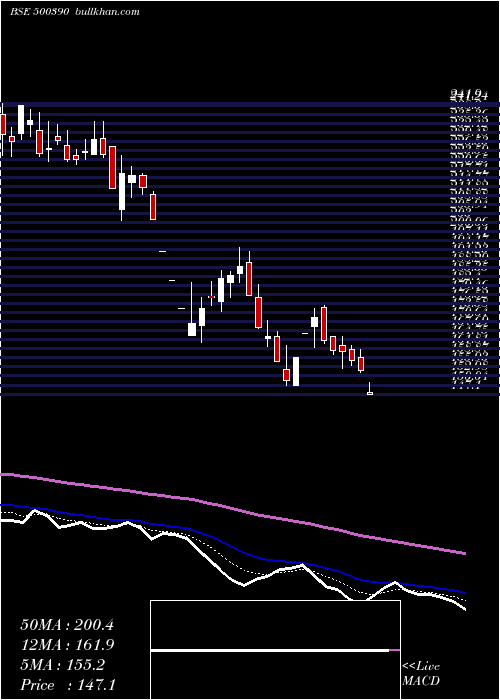Select the "50MA : 200.4" readout

click(x=67, y=625)
